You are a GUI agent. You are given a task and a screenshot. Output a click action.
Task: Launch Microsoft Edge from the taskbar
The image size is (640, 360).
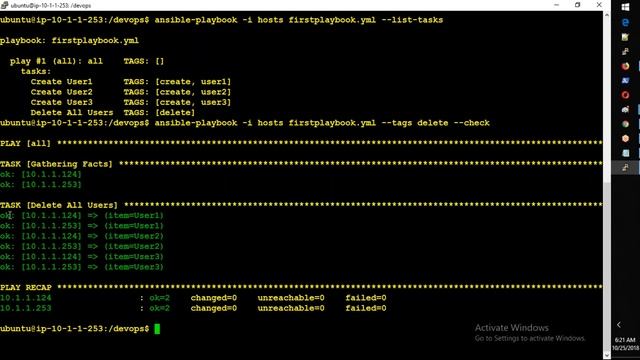pyautogui.click(x=625, y=23)
